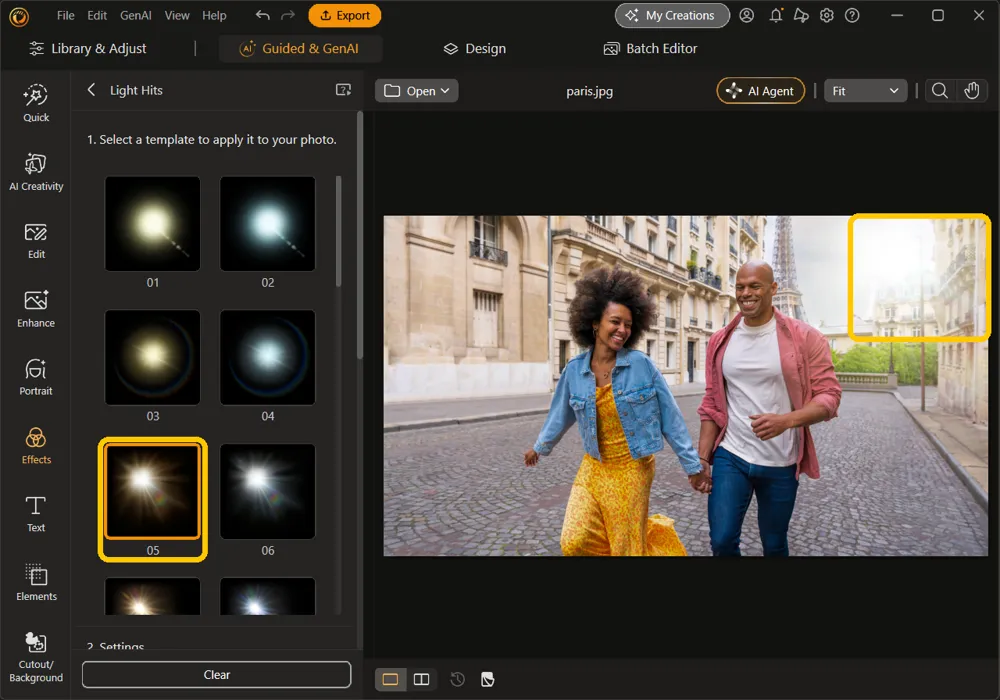The height and width of the screenshot is (700, 1000).
Task: Open the Elements sidebar panel
Action: coord(36,582)
